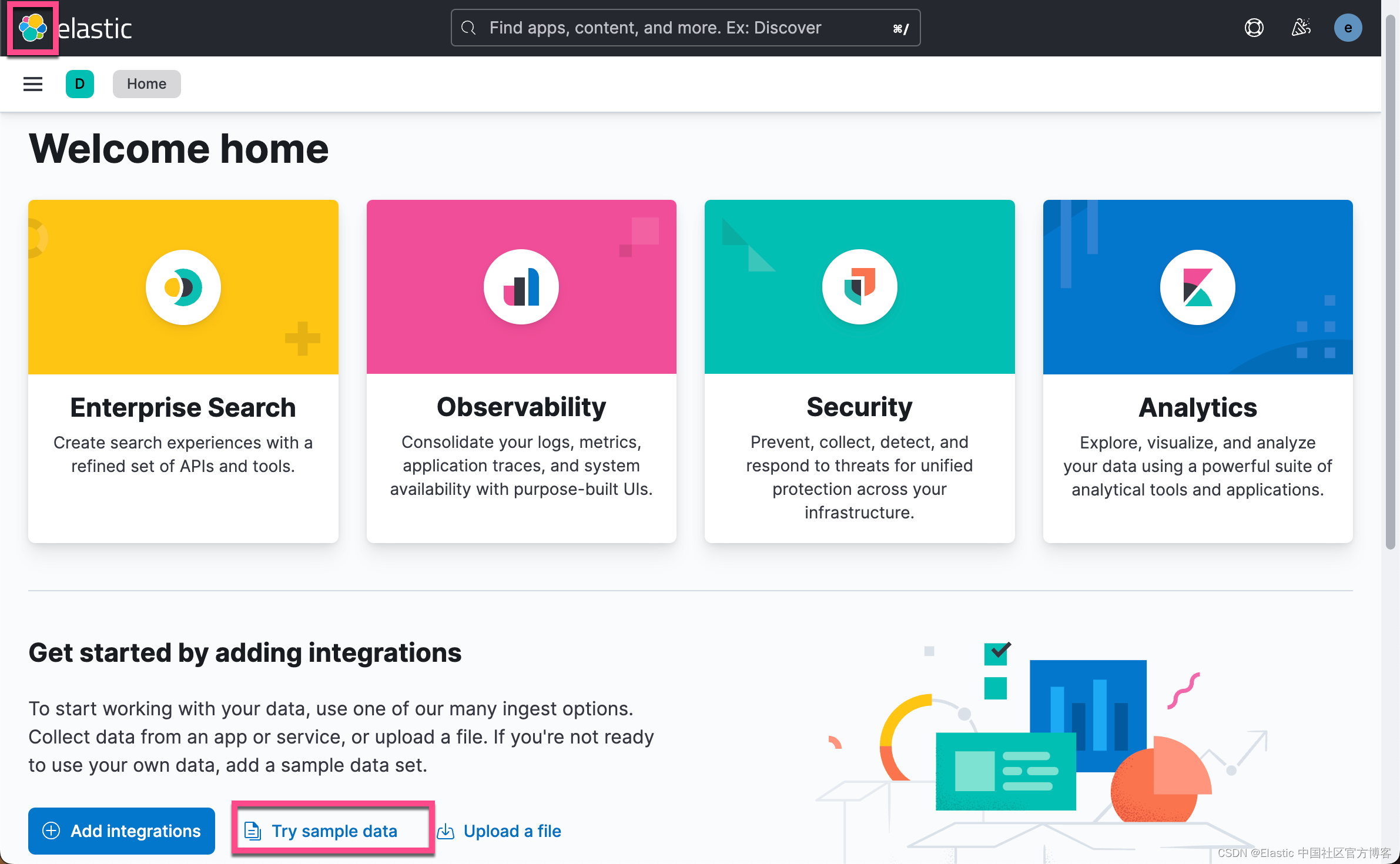Select the Home breadcrumb tab
1400x864 pixels.
click(x=146, y=83)
